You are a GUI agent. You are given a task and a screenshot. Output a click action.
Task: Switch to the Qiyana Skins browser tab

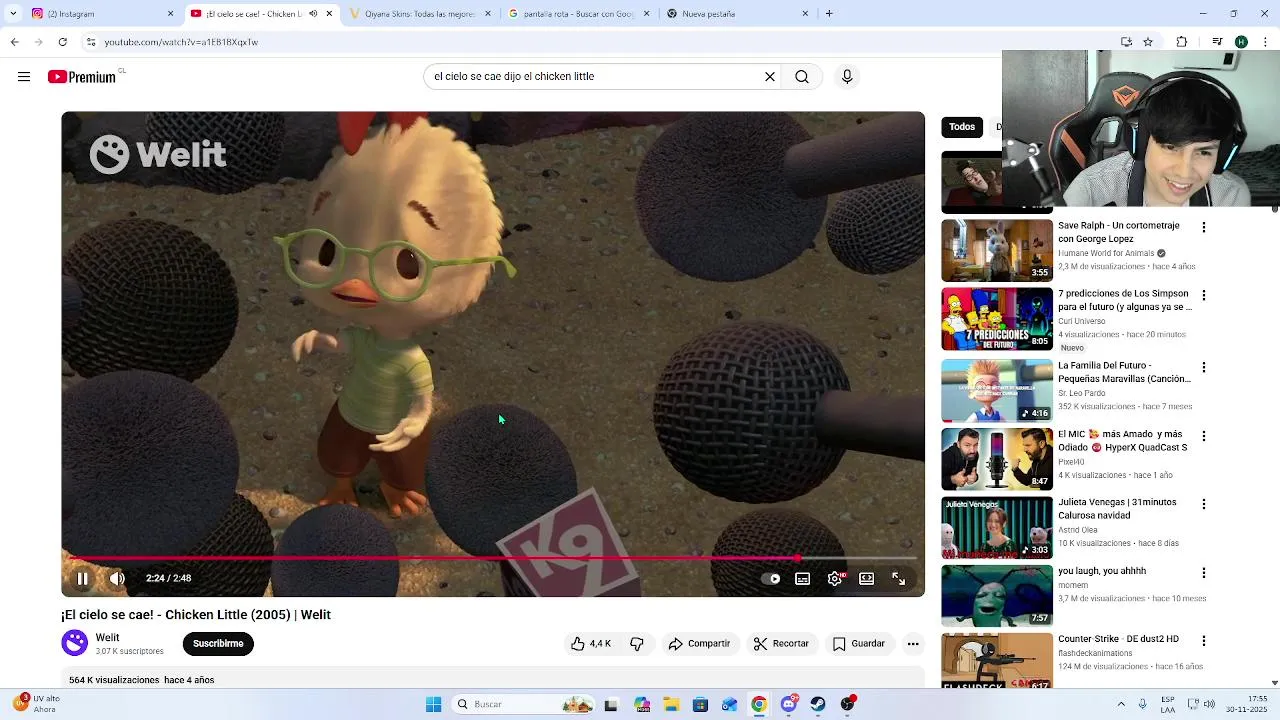[x=420, y=14]
